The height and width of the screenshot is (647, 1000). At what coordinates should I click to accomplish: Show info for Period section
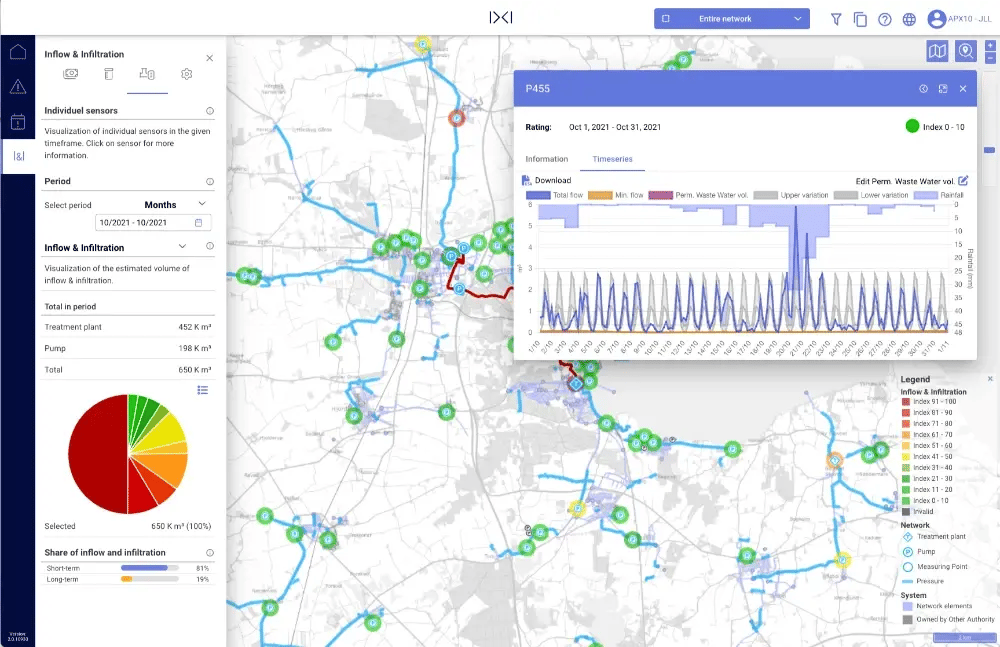coord(210,182)
